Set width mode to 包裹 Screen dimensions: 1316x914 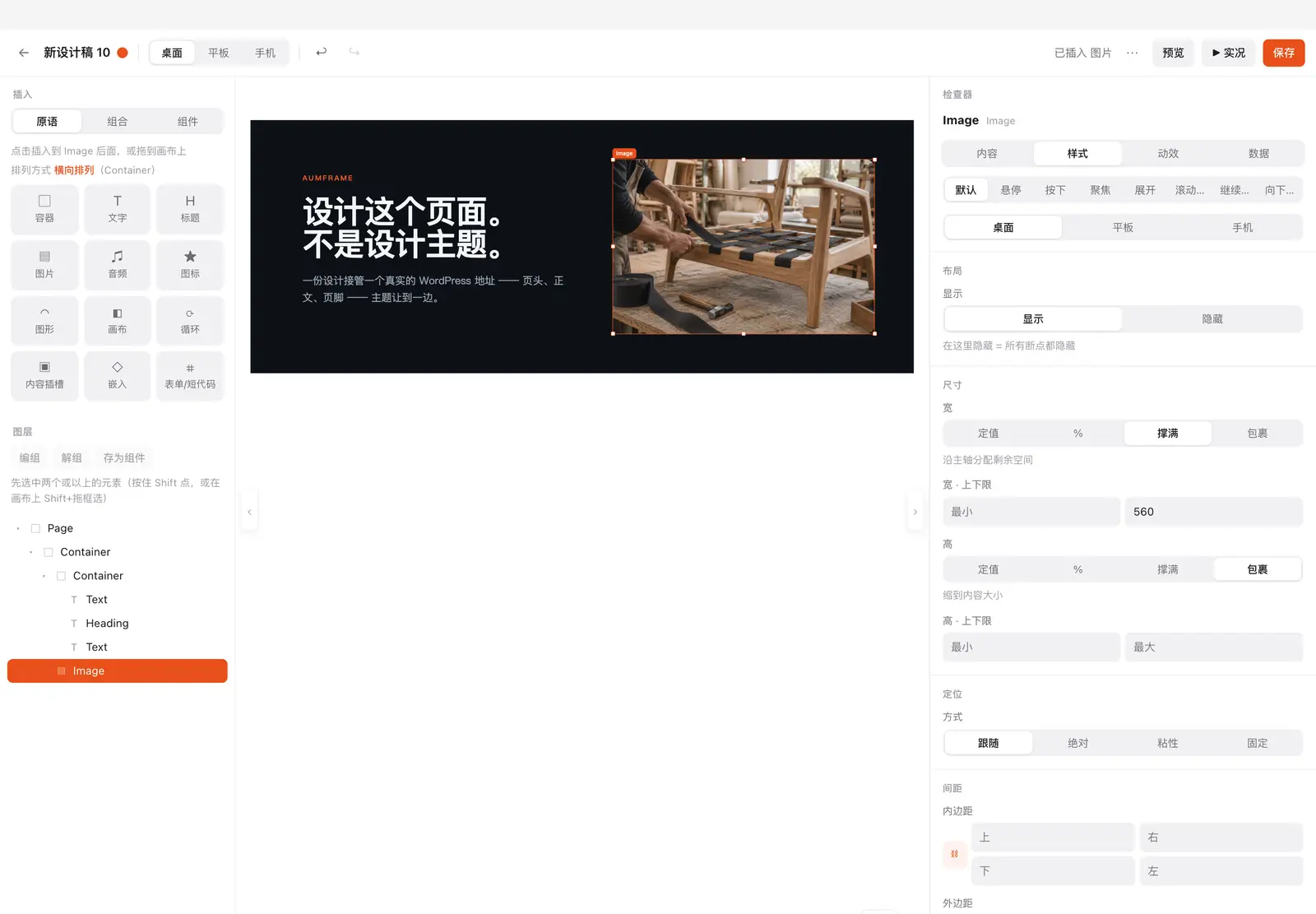(1258, 434)
